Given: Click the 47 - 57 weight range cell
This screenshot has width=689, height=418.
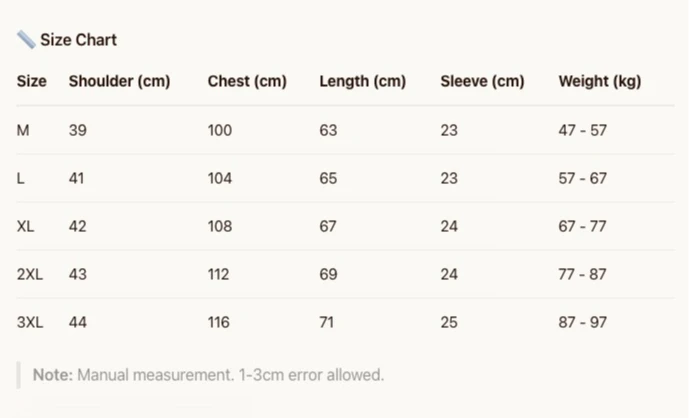Looking at the screenshot, I should [x=583, y=131].
